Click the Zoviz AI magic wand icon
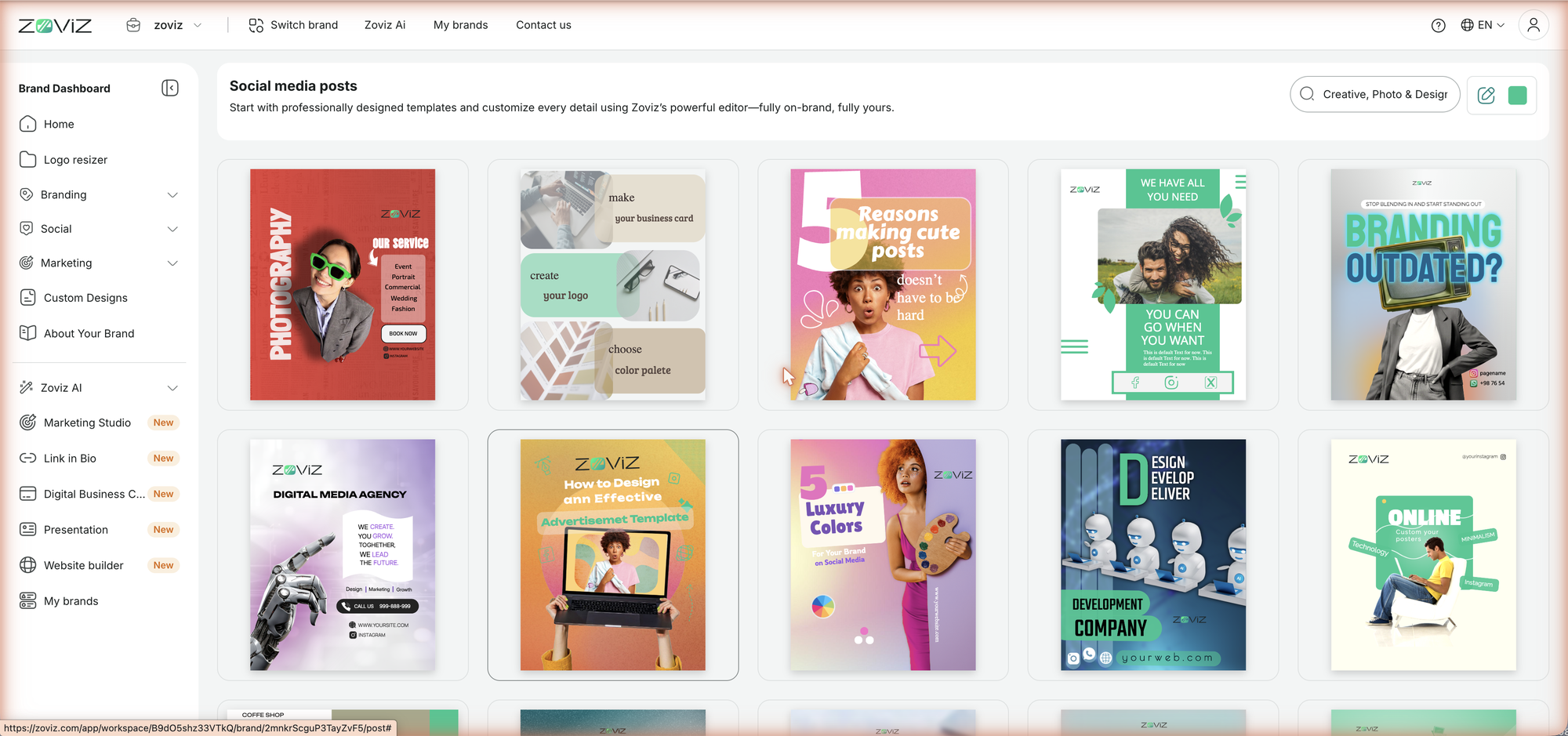1568x736 pixels. (27, 387)
